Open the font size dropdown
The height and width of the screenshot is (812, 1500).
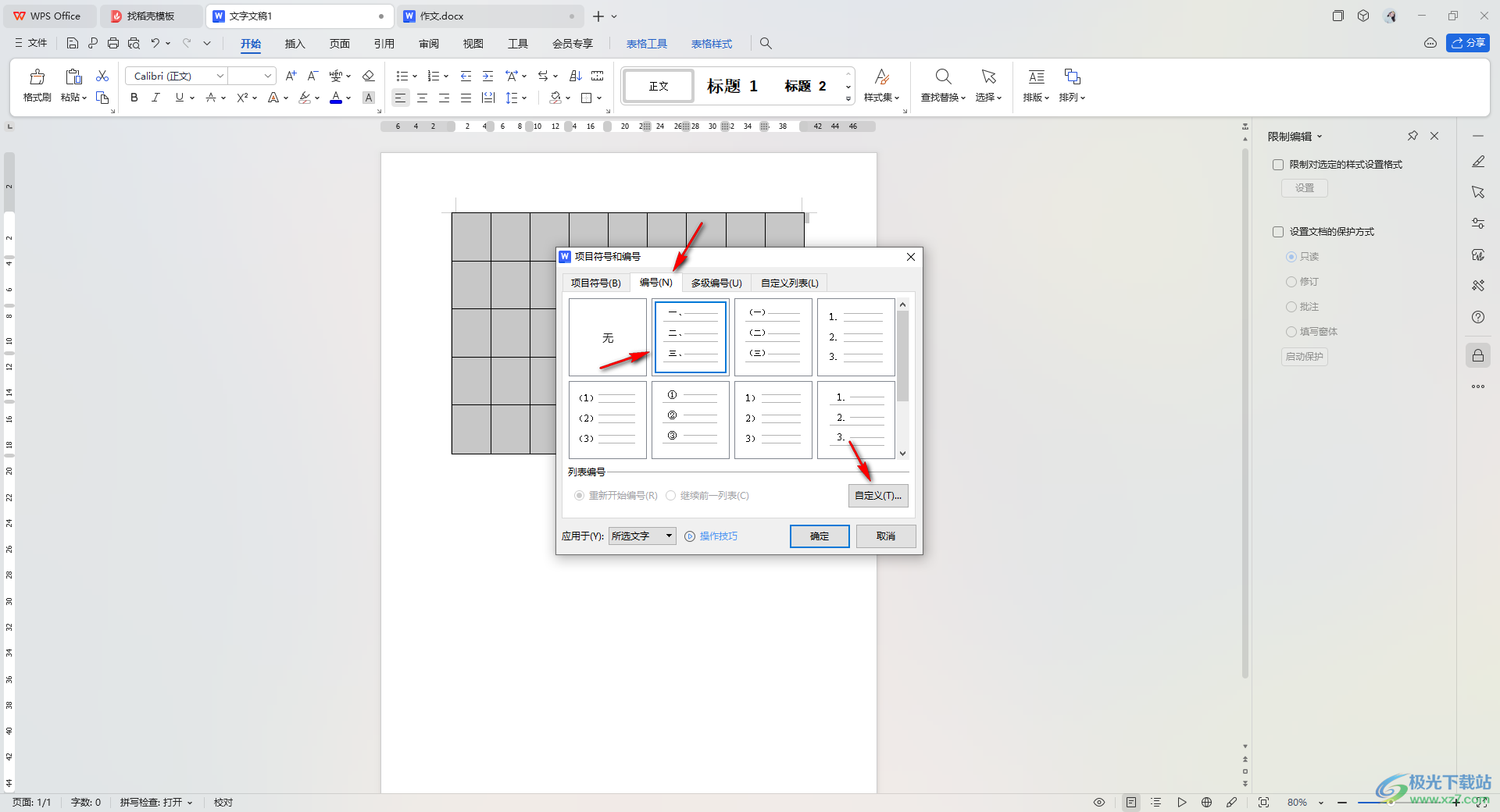(x=268, y=76)
